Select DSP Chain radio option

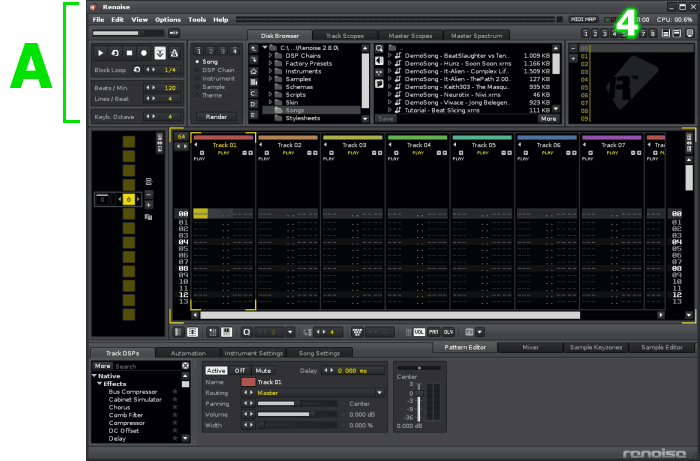click(215, 70)
